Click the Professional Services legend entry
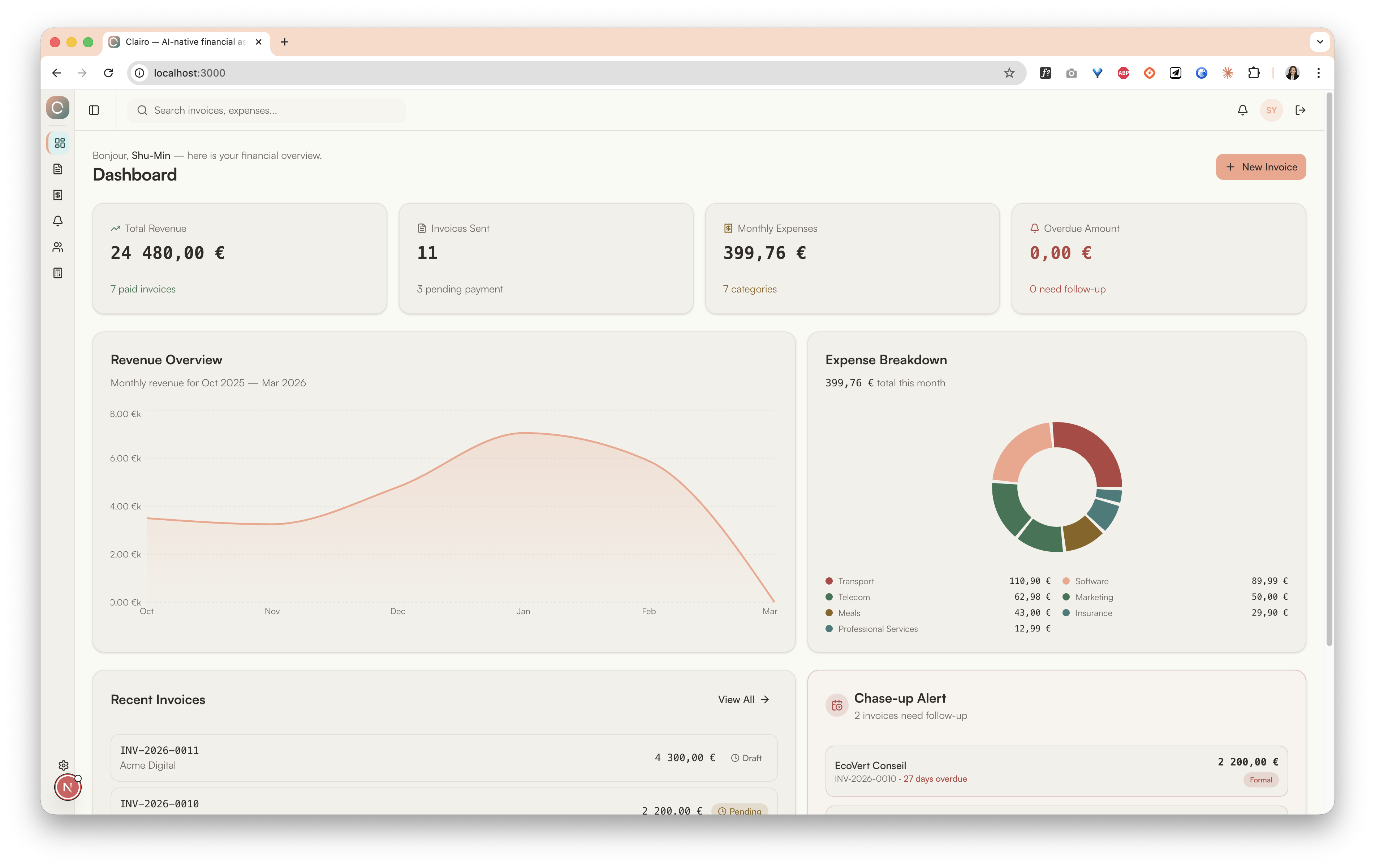Screen dimensions: 1375x868 pos(937,629)
